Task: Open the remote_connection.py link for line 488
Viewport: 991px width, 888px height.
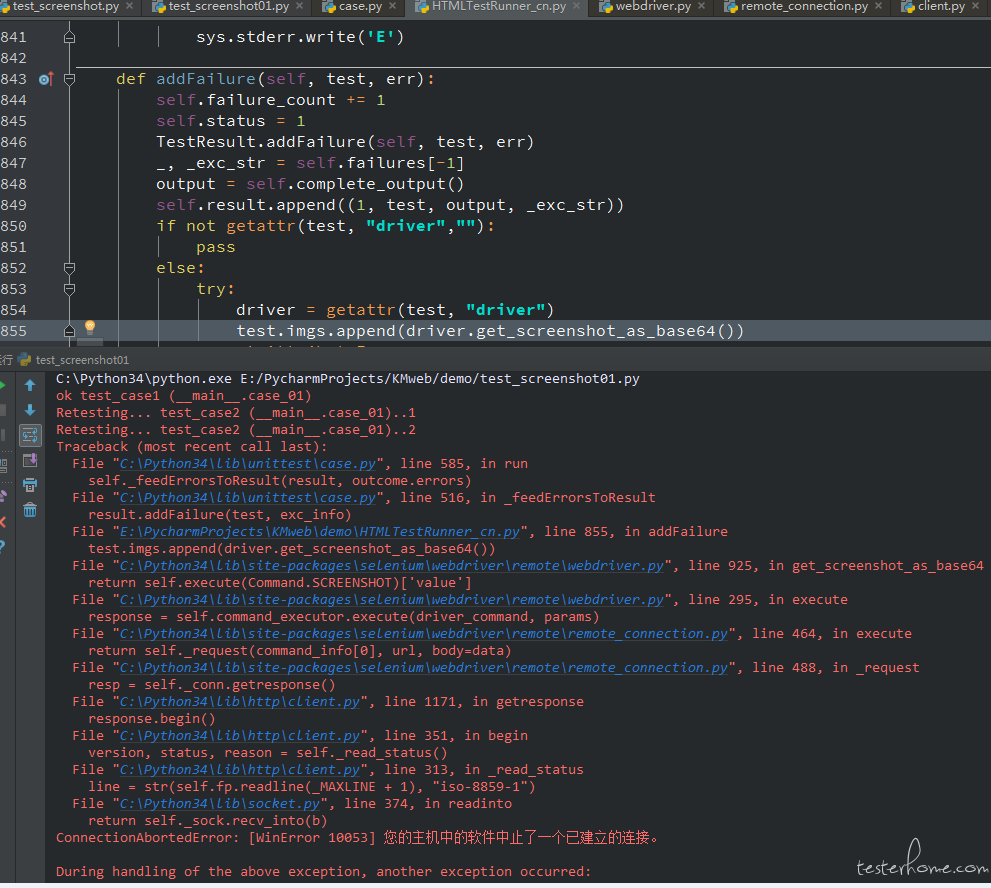Action: pos(424,668)
